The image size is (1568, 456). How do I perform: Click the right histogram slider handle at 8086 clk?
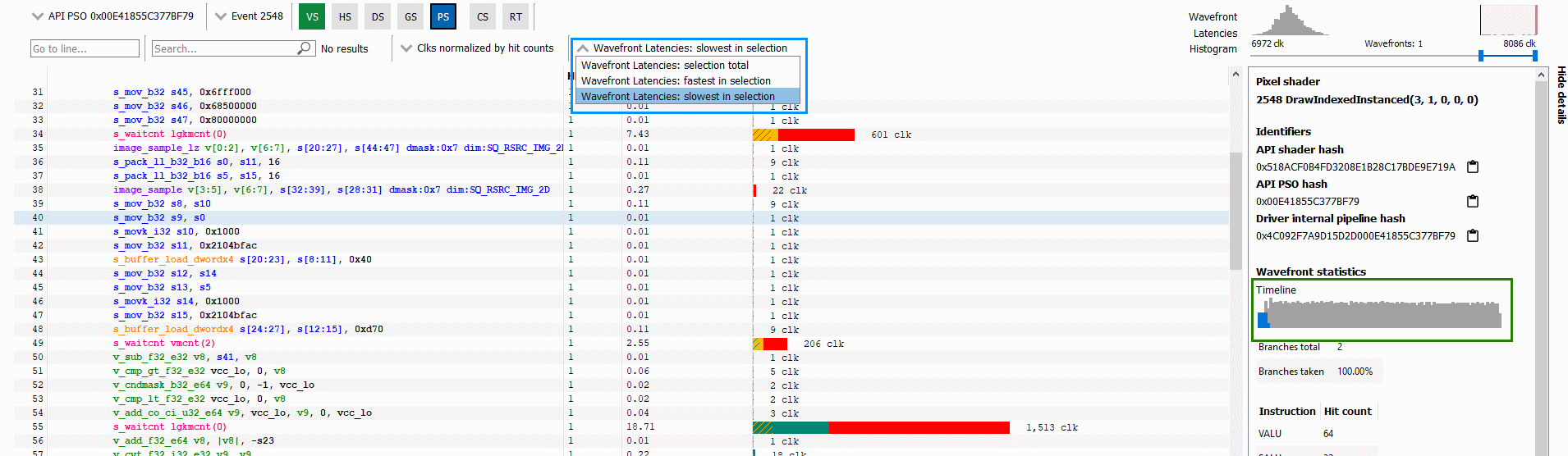1534,56
